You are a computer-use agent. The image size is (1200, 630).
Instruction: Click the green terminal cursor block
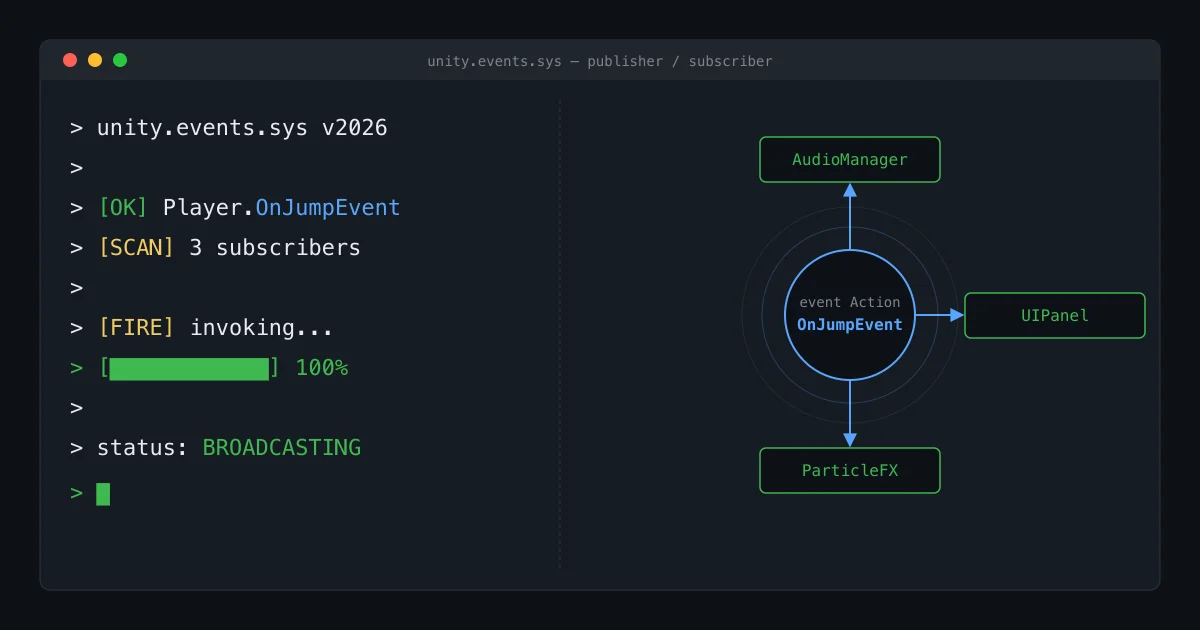point(103,493)
